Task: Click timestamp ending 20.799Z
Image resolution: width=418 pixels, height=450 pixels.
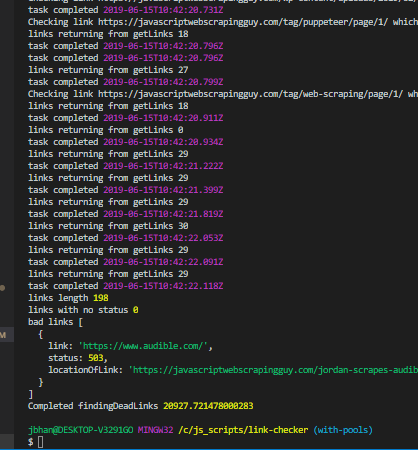Action: (x=163, y=82)
